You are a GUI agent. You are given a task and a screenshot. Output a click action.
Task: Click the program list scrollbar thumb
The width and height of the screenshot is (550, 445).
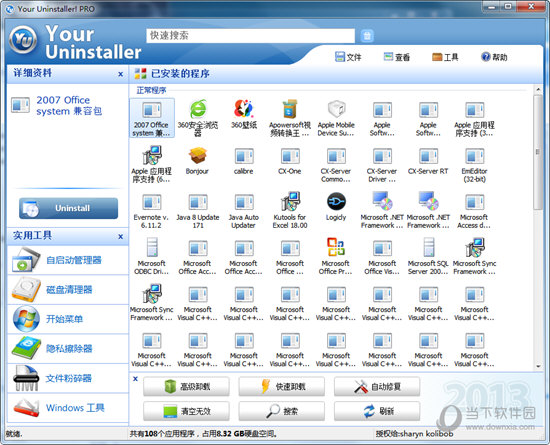click(538, 152)
